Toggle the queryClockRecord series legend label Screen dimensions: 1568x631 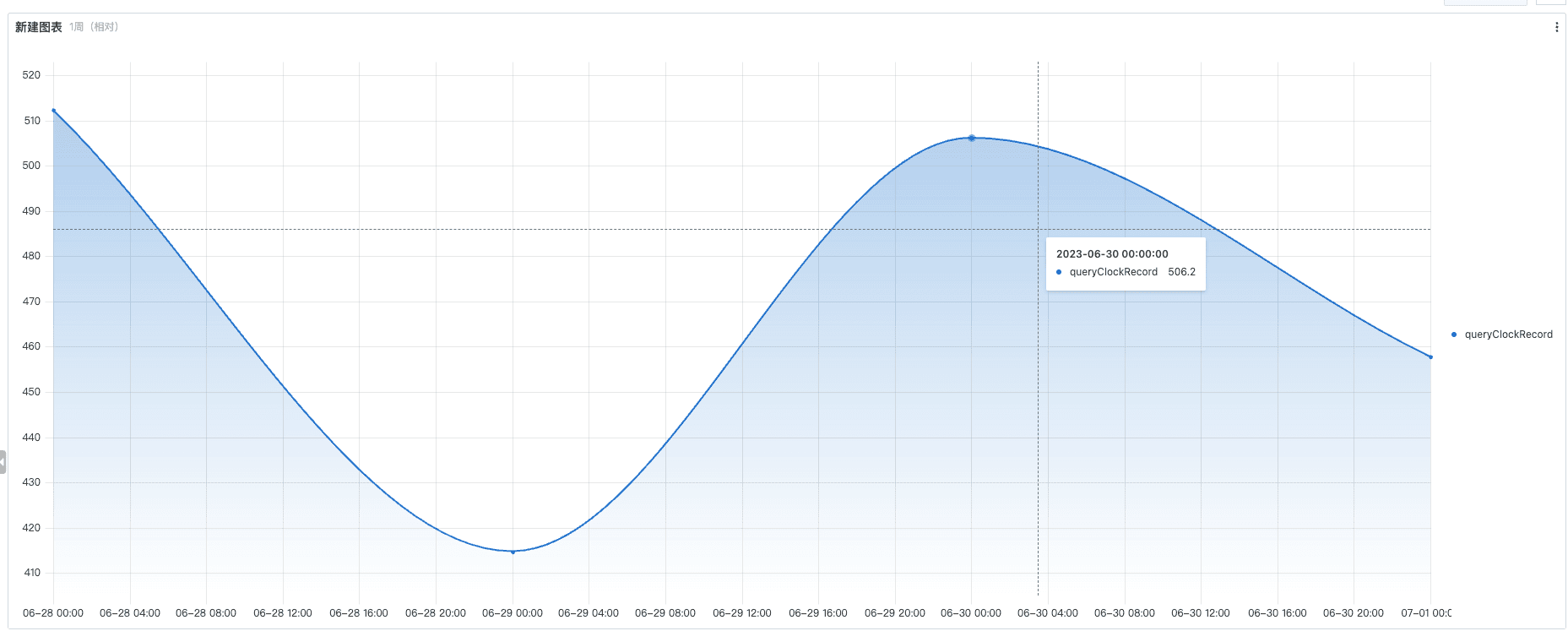[1508, 335]
